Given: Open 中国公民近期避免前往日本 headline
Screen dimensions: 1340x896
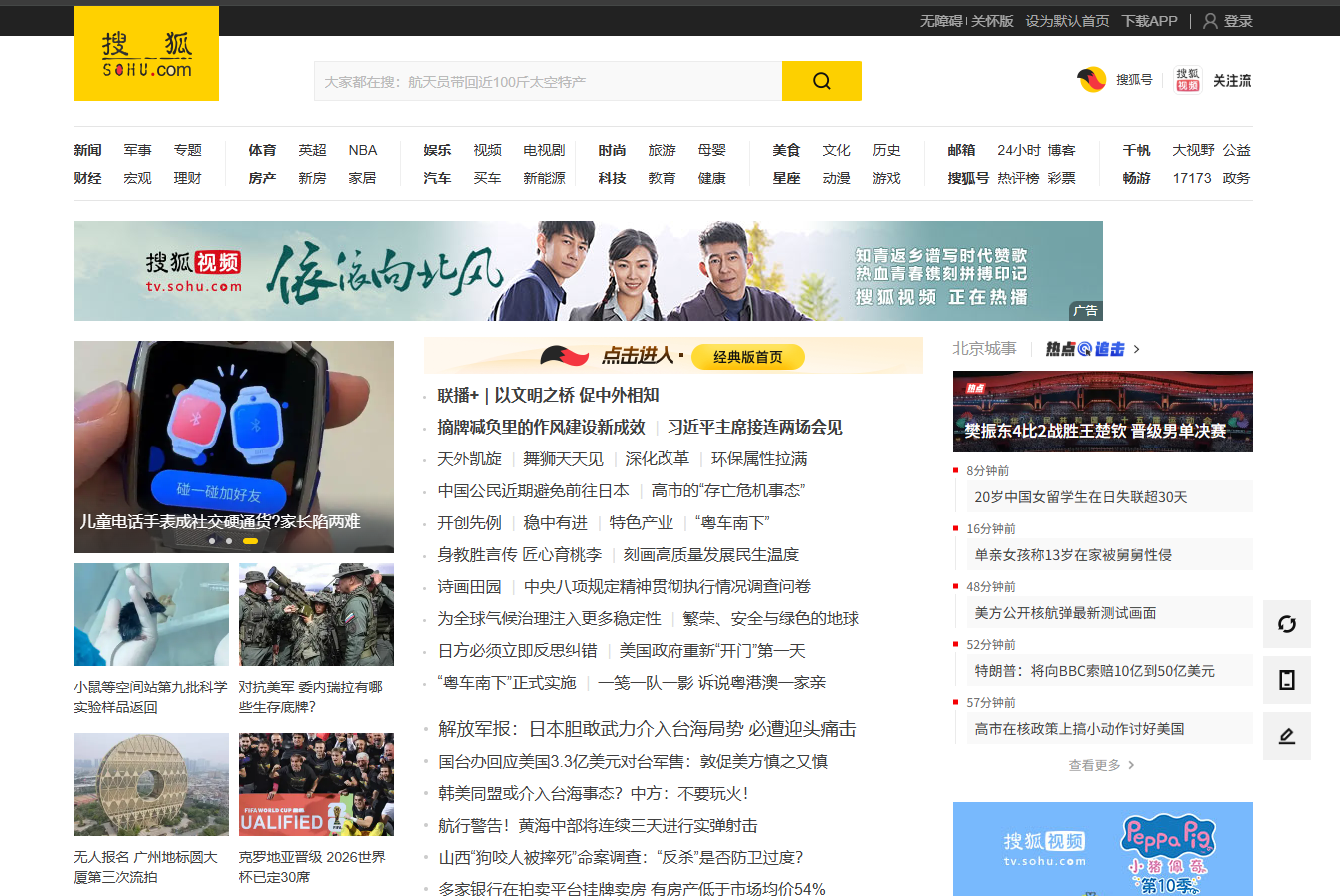Looking at the screenshot, I should pos(533,491).
